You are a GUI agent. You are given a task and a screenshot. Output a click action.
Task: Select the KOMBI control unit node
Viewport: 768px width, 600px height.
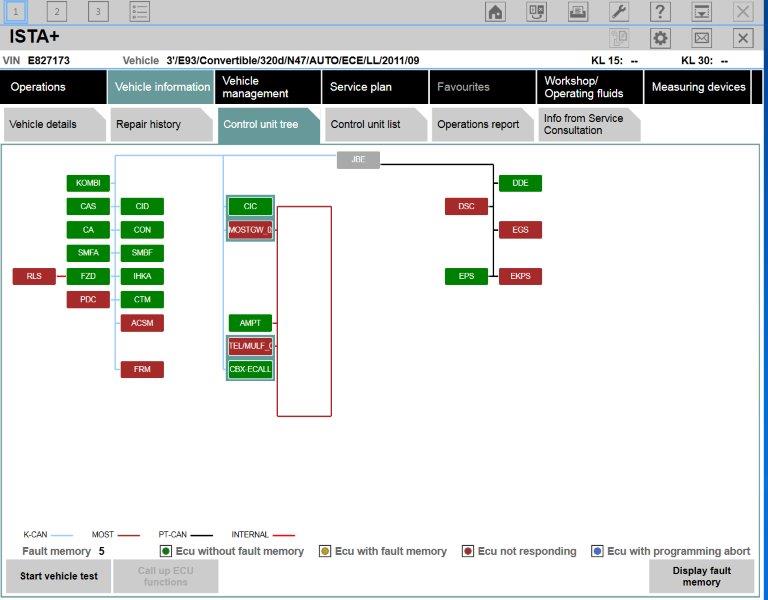click(88, 183)
